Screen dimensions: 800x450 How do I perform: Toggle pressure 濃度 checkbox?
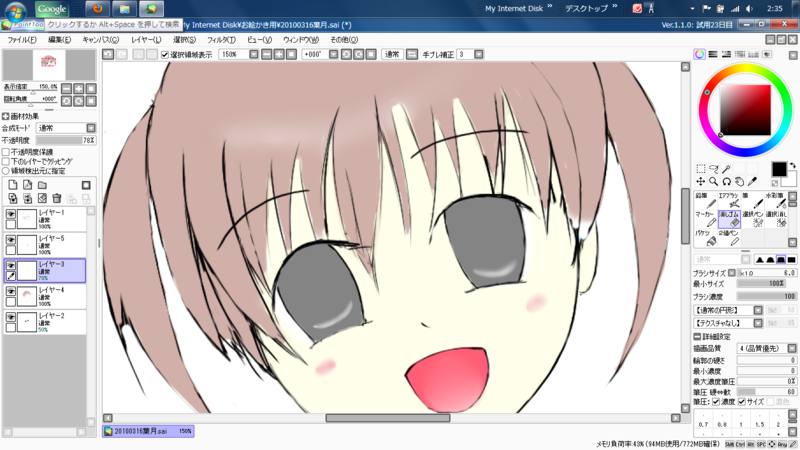tap(716, 402)
